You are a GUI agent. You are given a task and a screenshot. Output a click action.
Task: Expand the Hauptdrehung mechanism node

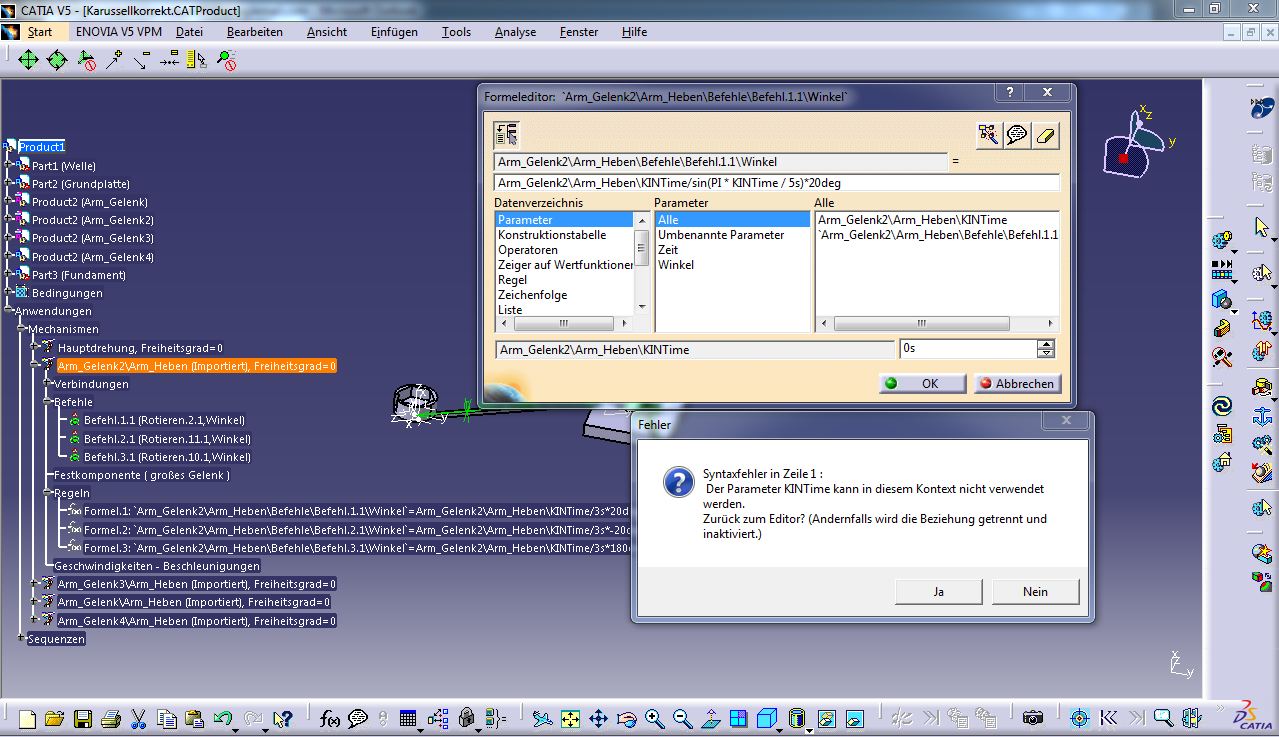click(x=34, y=347)
